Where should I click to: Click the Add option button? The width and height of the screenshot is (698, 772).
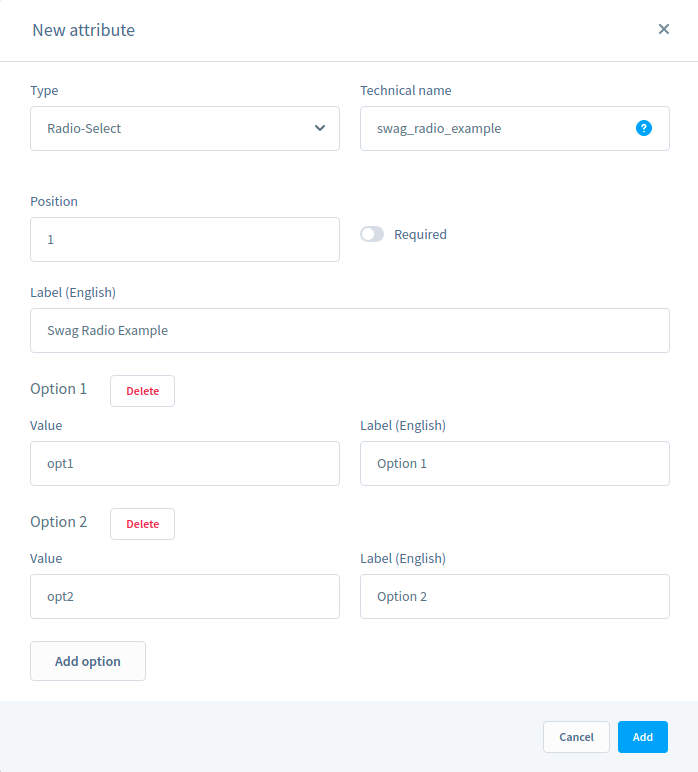pyautogui.click(x=88, y=661)
